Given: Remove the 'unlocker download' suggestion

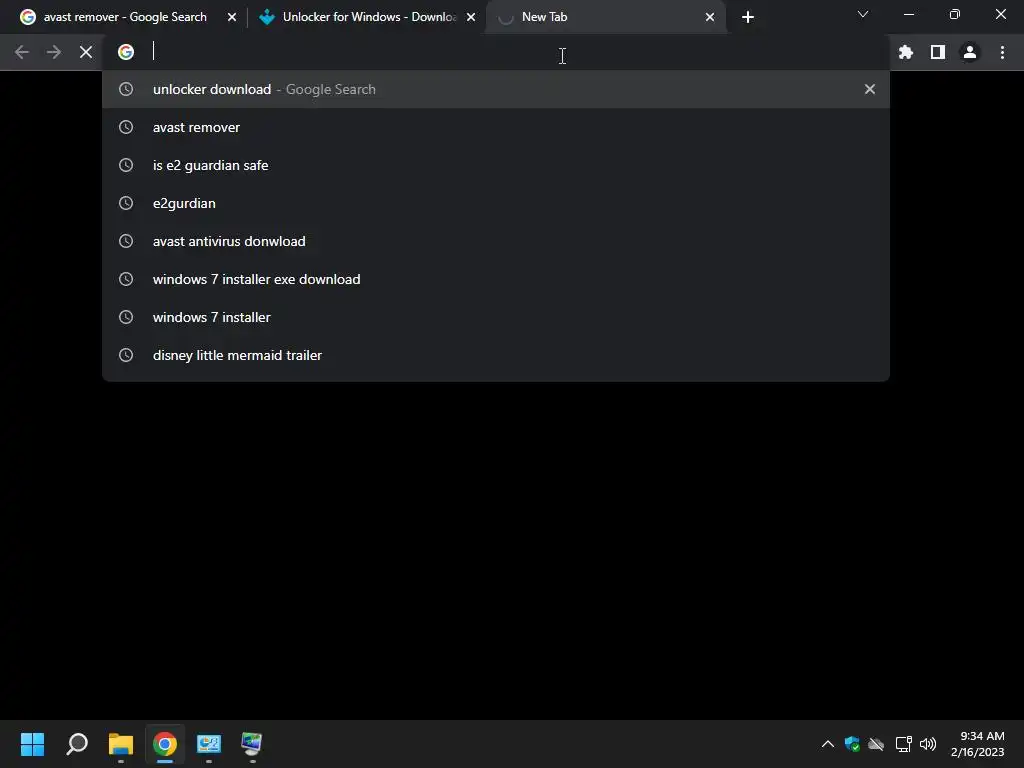Looking at the screenshot, I should click(x=870, y=89).
